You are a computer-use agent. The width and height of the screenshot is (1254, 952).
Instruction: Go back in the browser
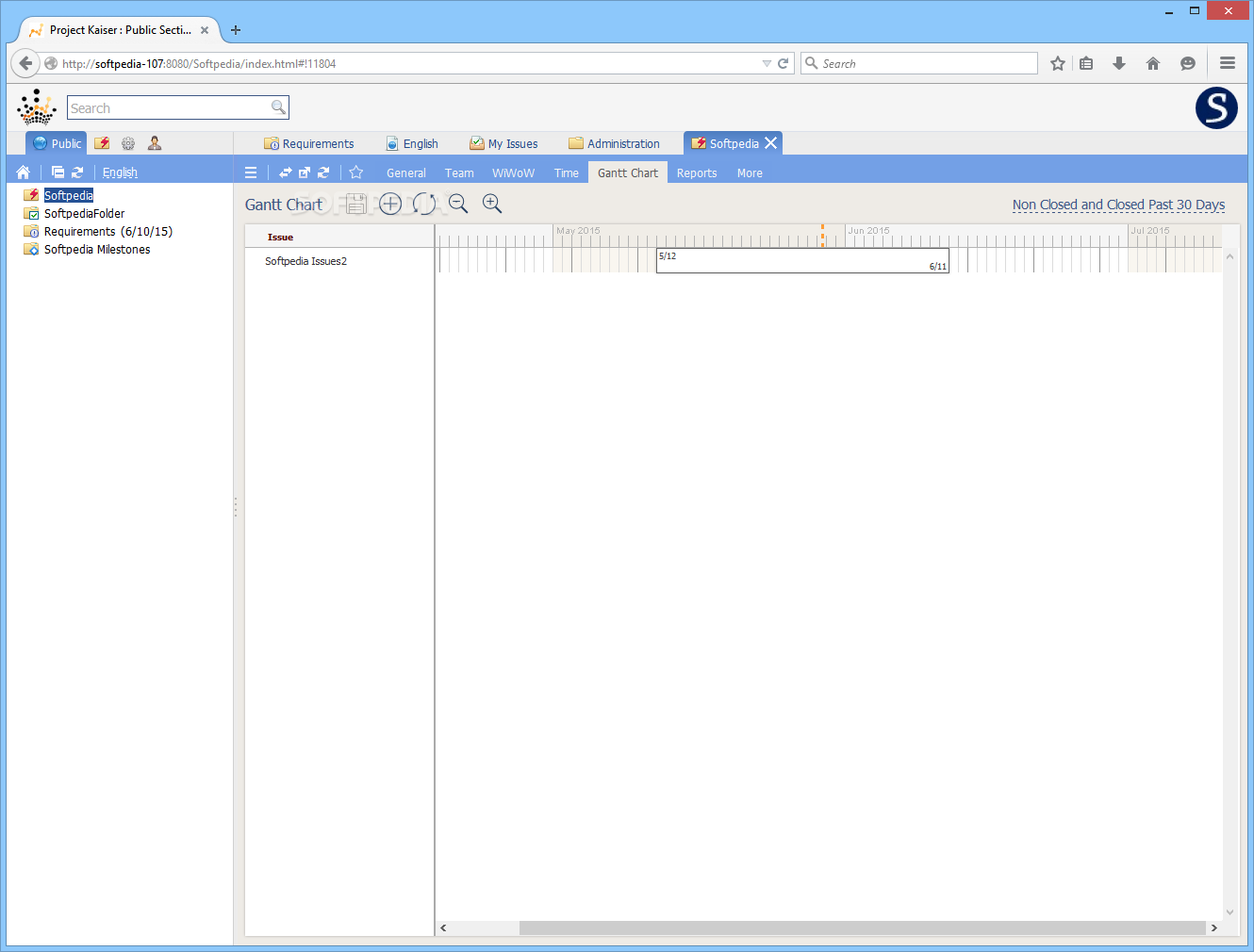25,63
